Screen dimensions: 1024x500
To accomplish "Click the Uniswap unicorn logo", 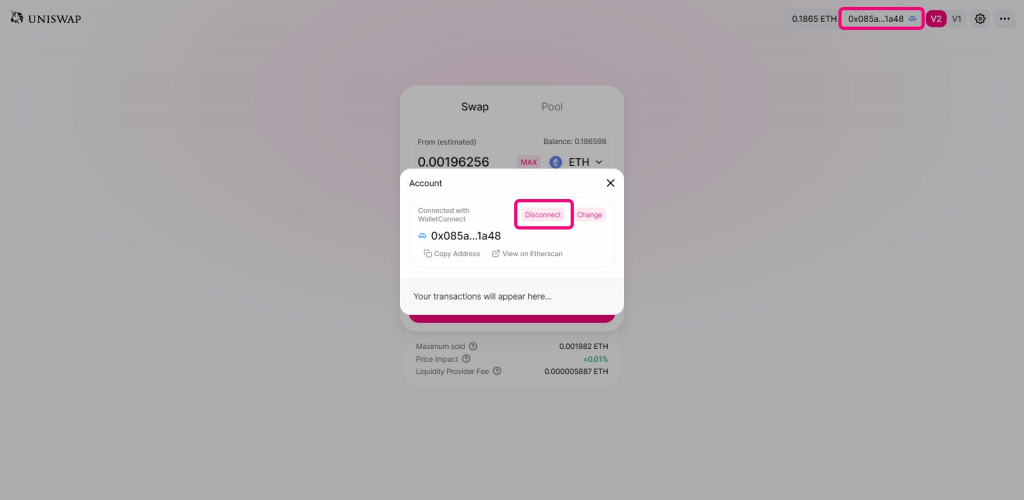I will [17, 18].
